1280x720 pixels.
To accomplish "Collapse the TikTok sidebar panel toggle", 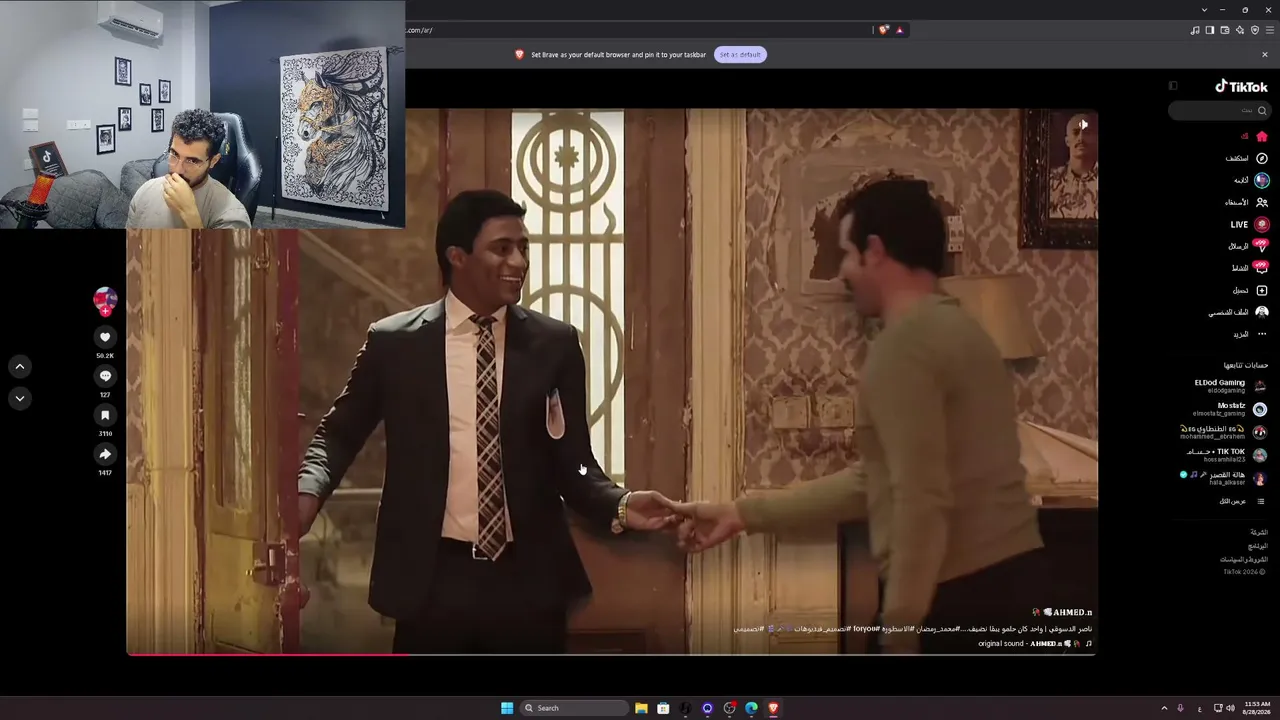I will 1173,86.
